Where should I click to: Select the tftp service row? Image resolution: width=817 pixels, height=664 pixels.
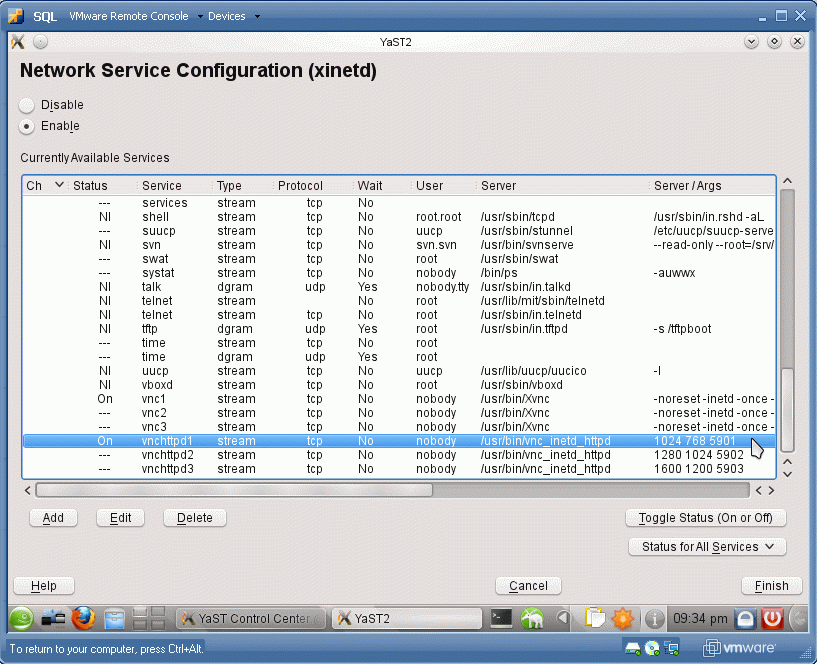click(399, 329)
